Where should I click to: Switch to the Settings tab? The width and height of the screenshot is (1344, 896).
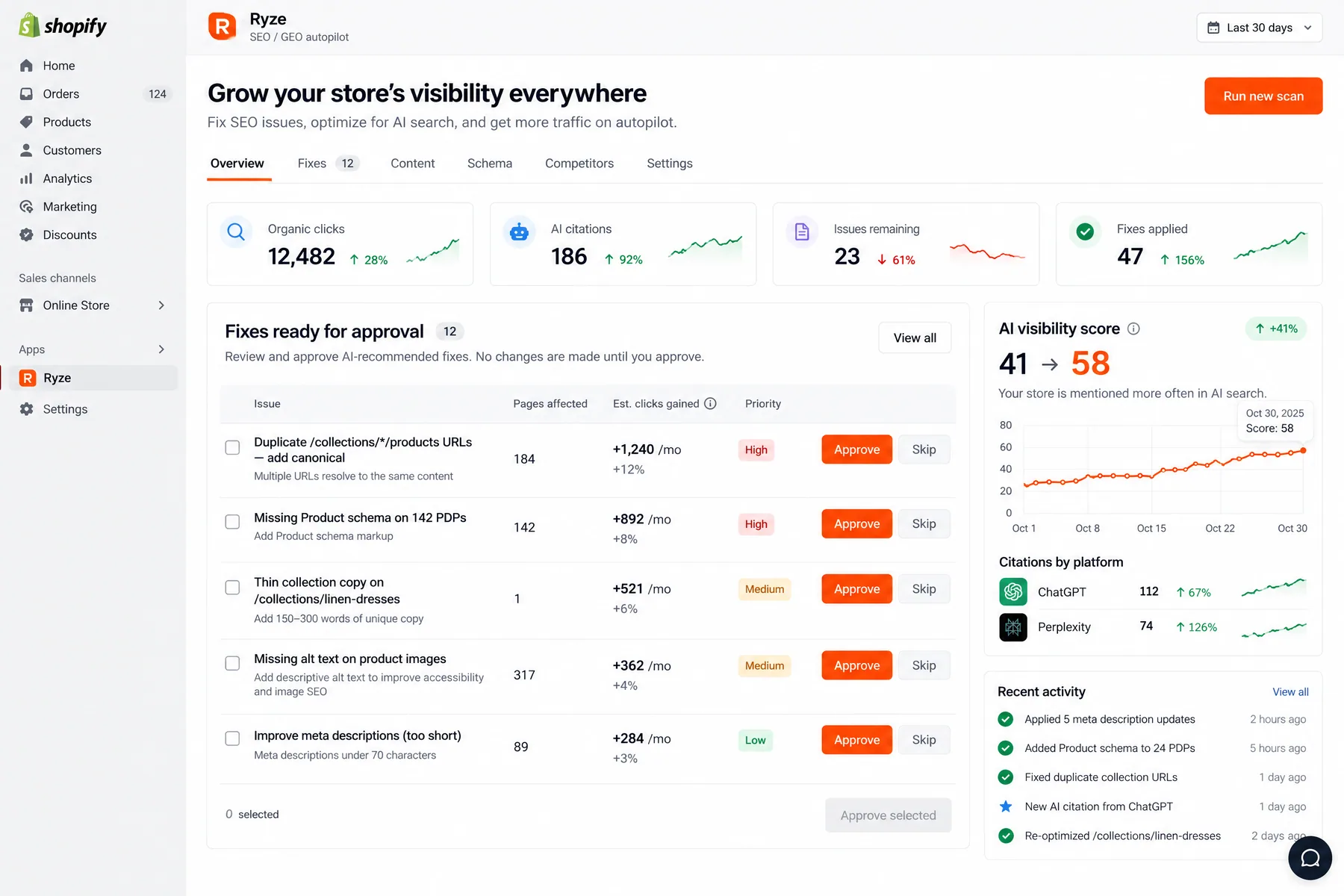click(670, 164)
